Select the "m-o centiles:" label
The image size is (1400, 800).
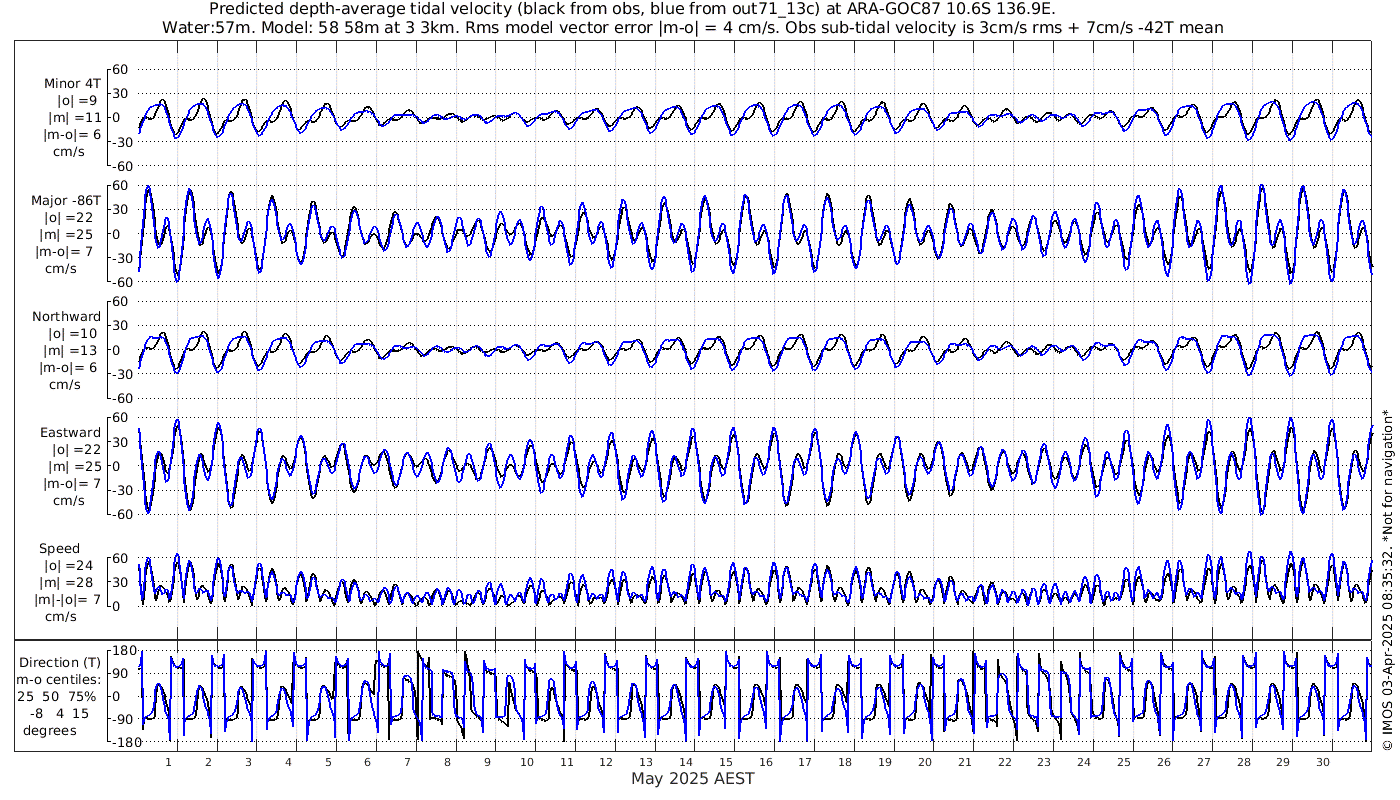[60, 679]
